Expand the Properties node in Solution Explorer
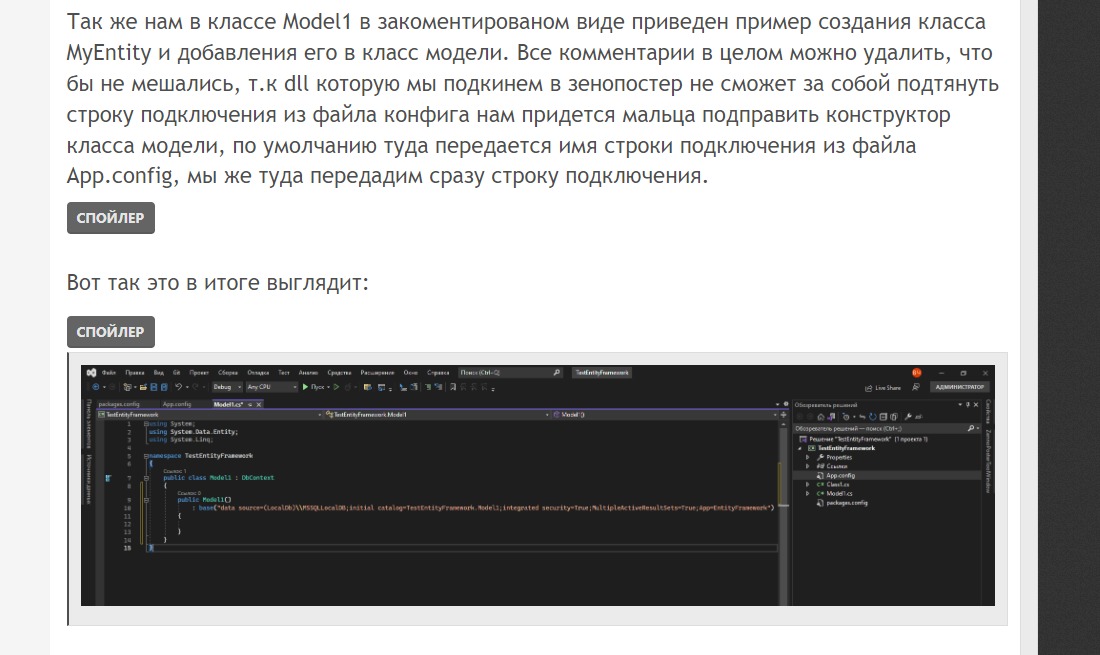1100x655 pixels. pyautogui.click(x=807, y=457)
